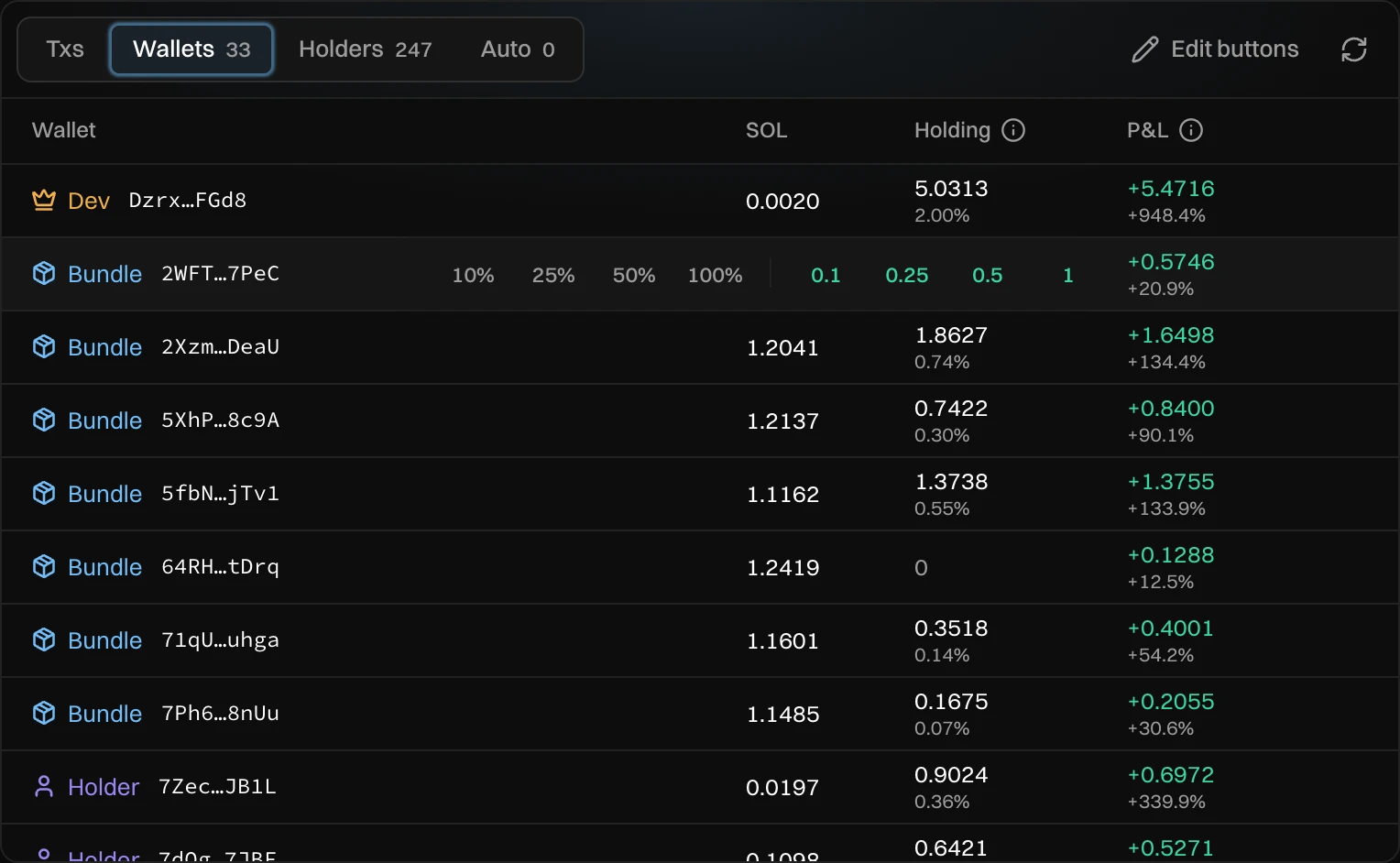
Task: Click the refresh icon
Action: [1353, 49]
